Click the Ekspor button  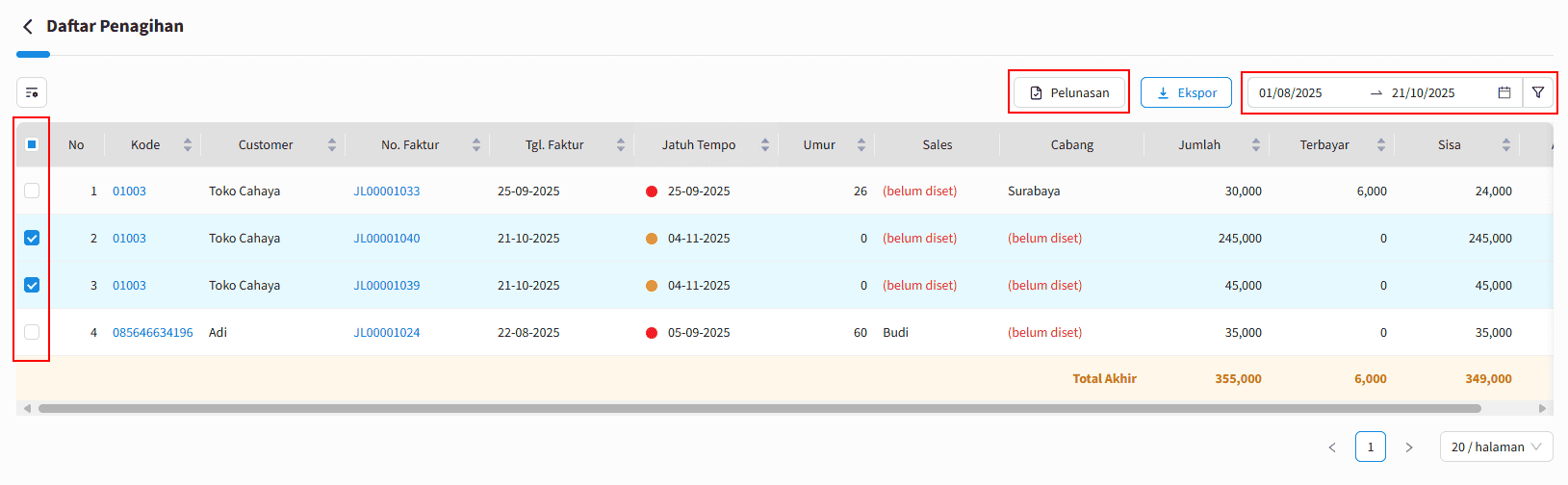click(x=1186, y=92)
